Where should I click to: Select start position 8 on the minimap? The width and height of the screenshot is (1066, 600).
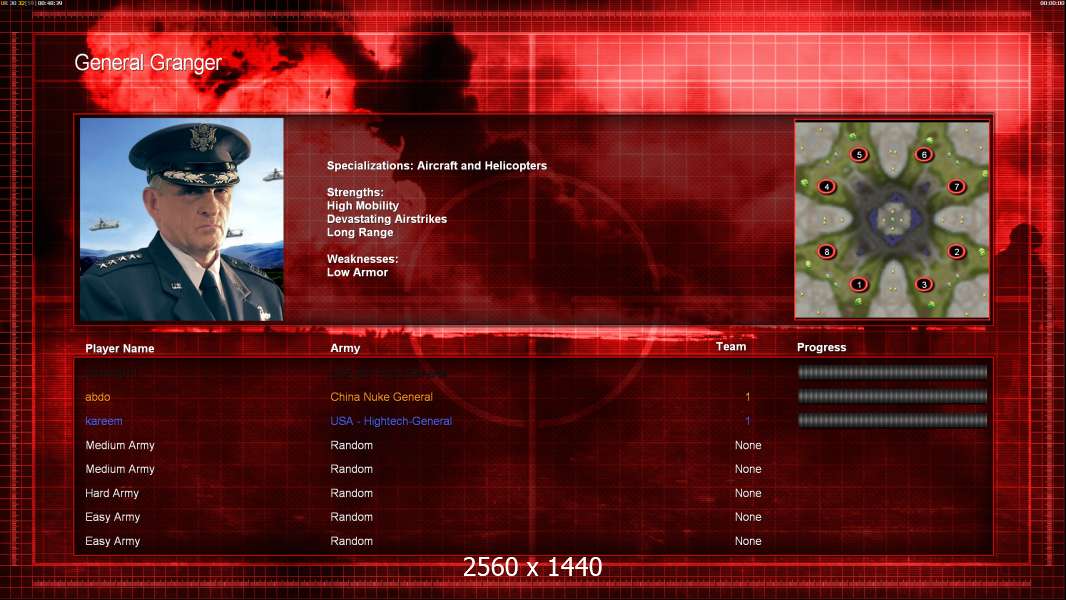[x=827, y=252]
